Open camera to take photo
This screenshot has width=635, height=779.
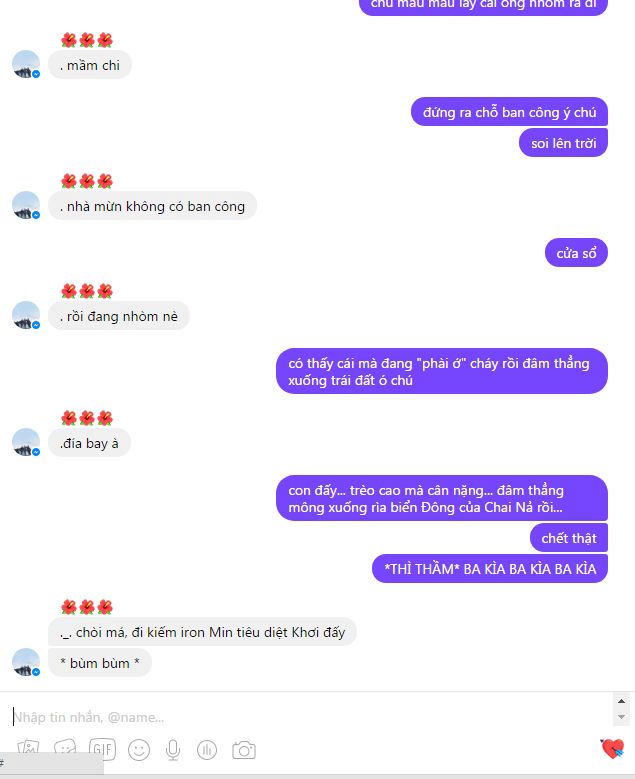click(x=244, y=750)
